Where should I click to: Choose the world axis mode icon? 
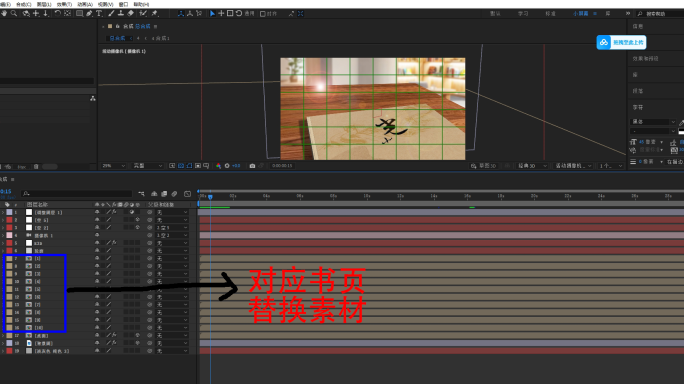coord(190,14)
